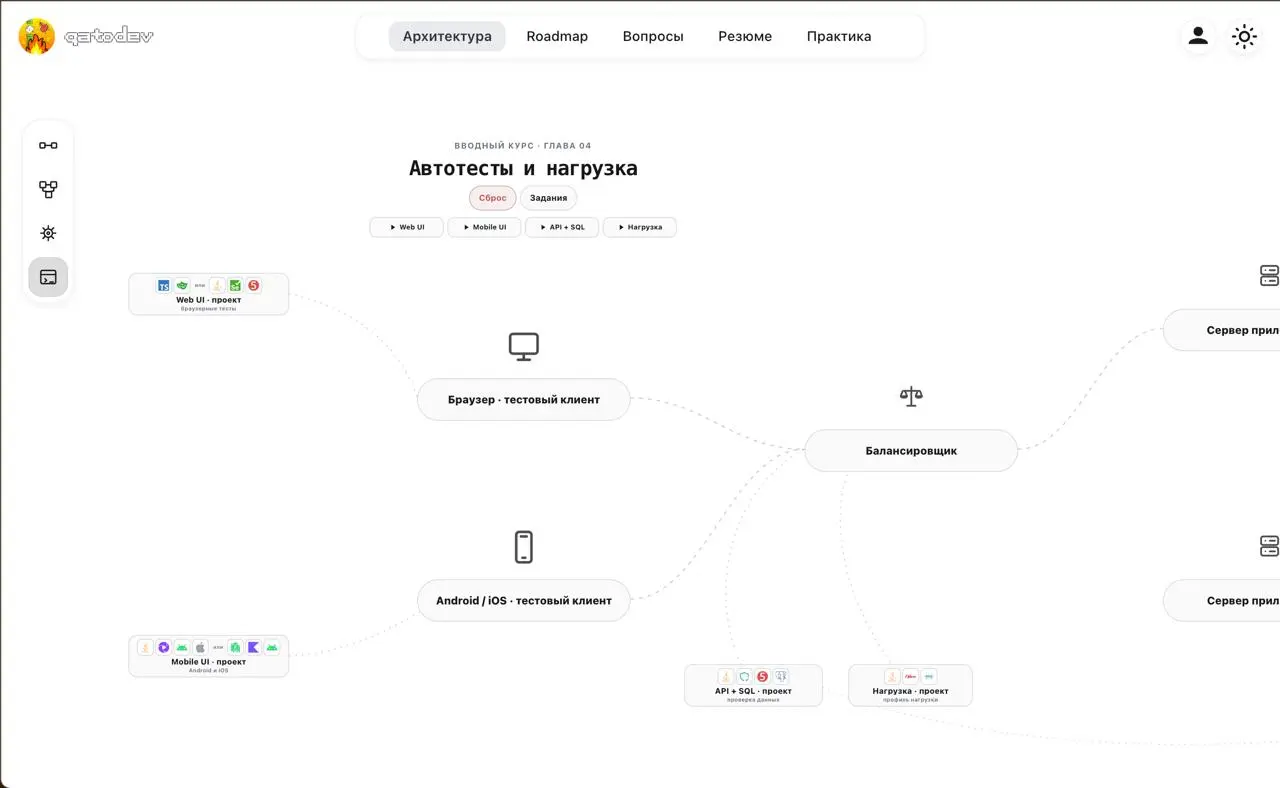Open the API + SQL · проект card title

[754, 691]
